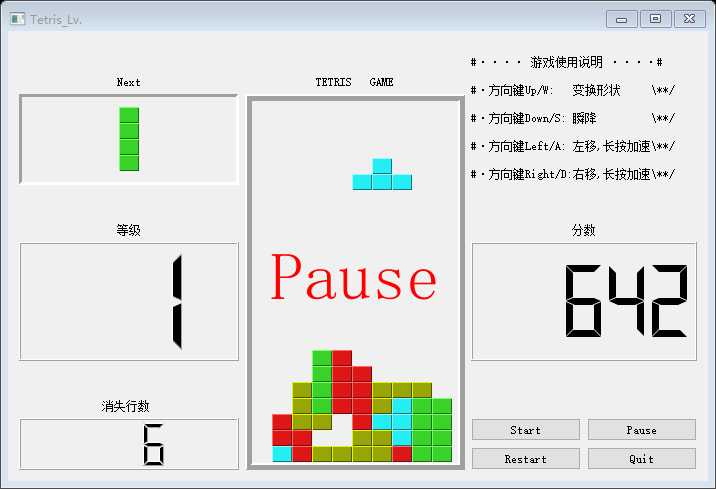Image resolution: width=716 pixels, height=489 pixels.
Task: Click the score display showing 642
Action: 584,301
